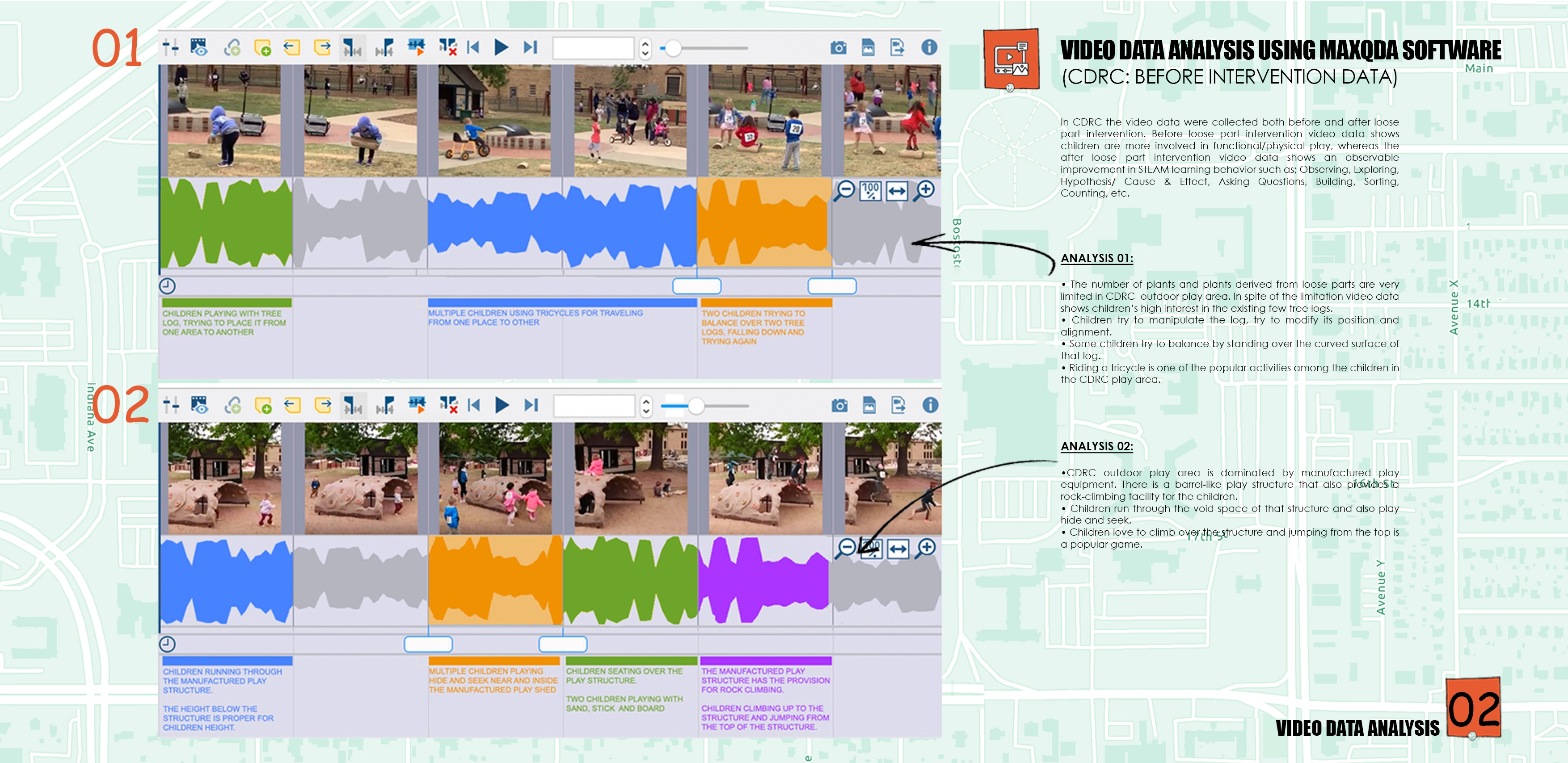The width and height of the screenshot is (1568, 763).
Task: Take a snapshot with camera icon in panel 01
Action: (x=838, y=47)
